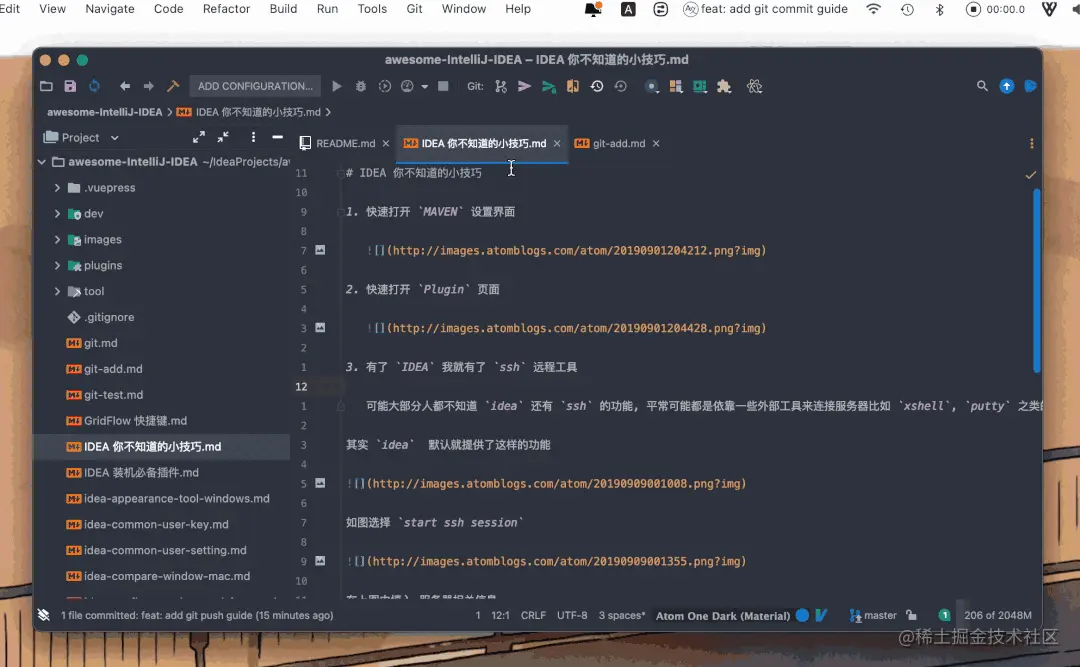Open the Build menu
The image size is (1080, 667).
pos(283,9)
